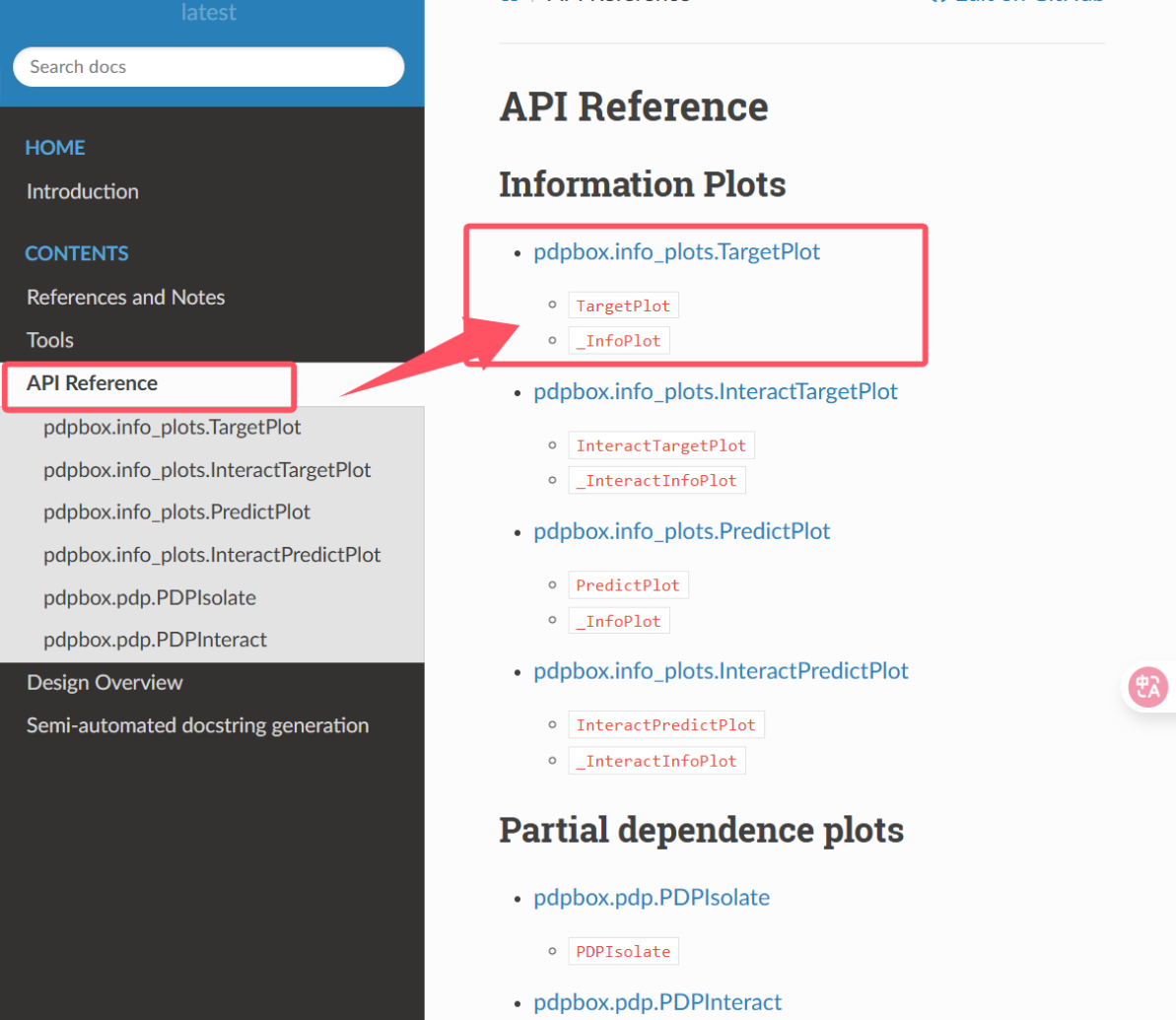Open pdpbox.pdp.PDPIsolate sidebar entry
The height and width of the screenshot is (1020, 1176).
point(149,598)
